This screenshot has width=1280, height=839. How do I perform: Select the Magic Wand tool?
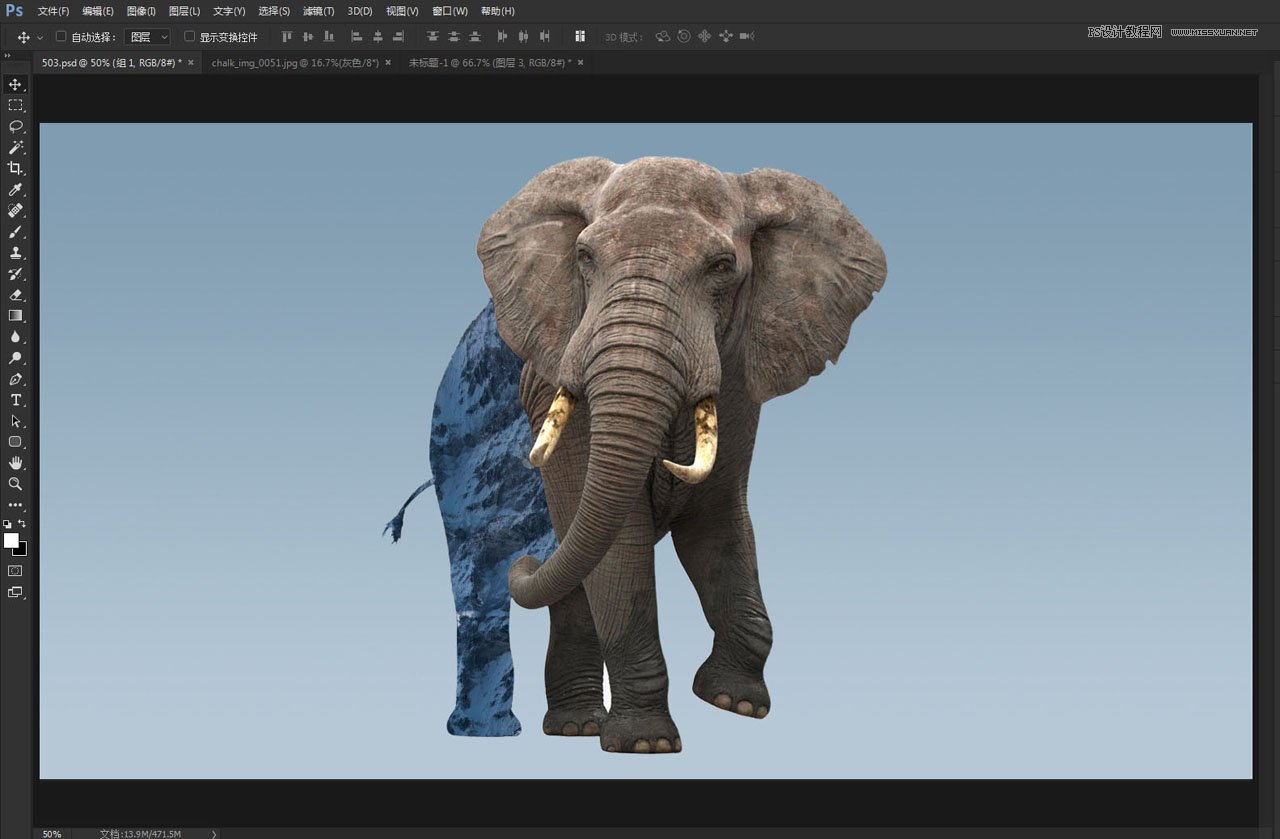[15, 147]
